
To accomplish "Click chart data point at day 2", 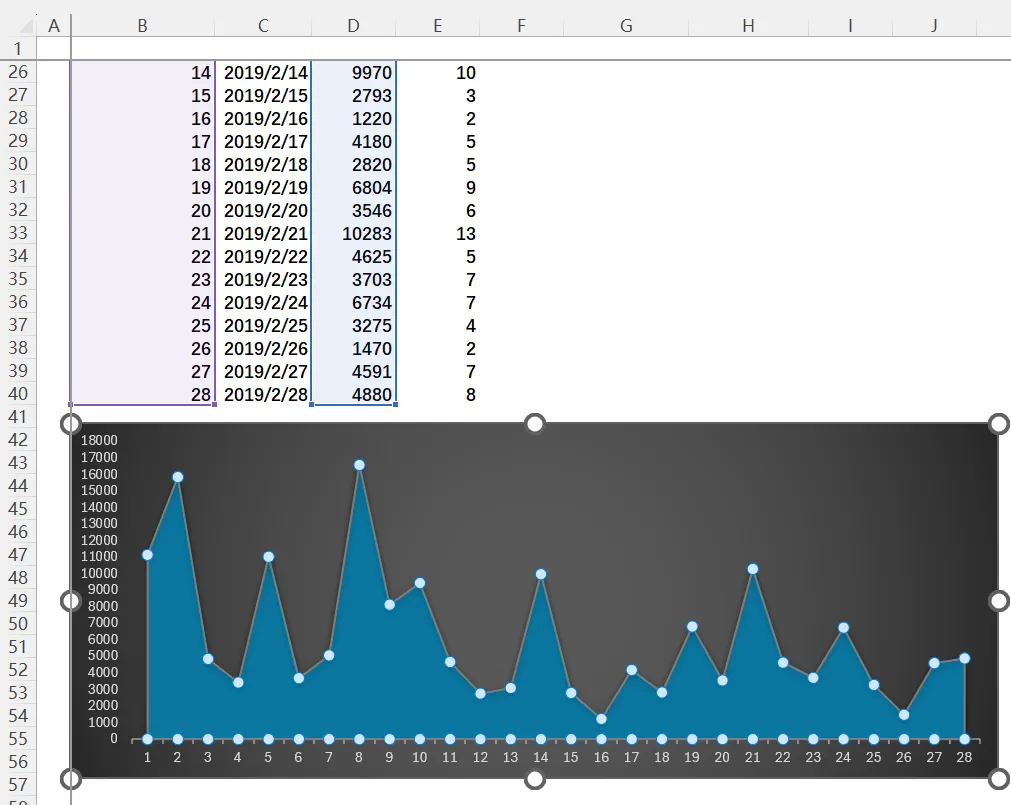I will 177,477.
